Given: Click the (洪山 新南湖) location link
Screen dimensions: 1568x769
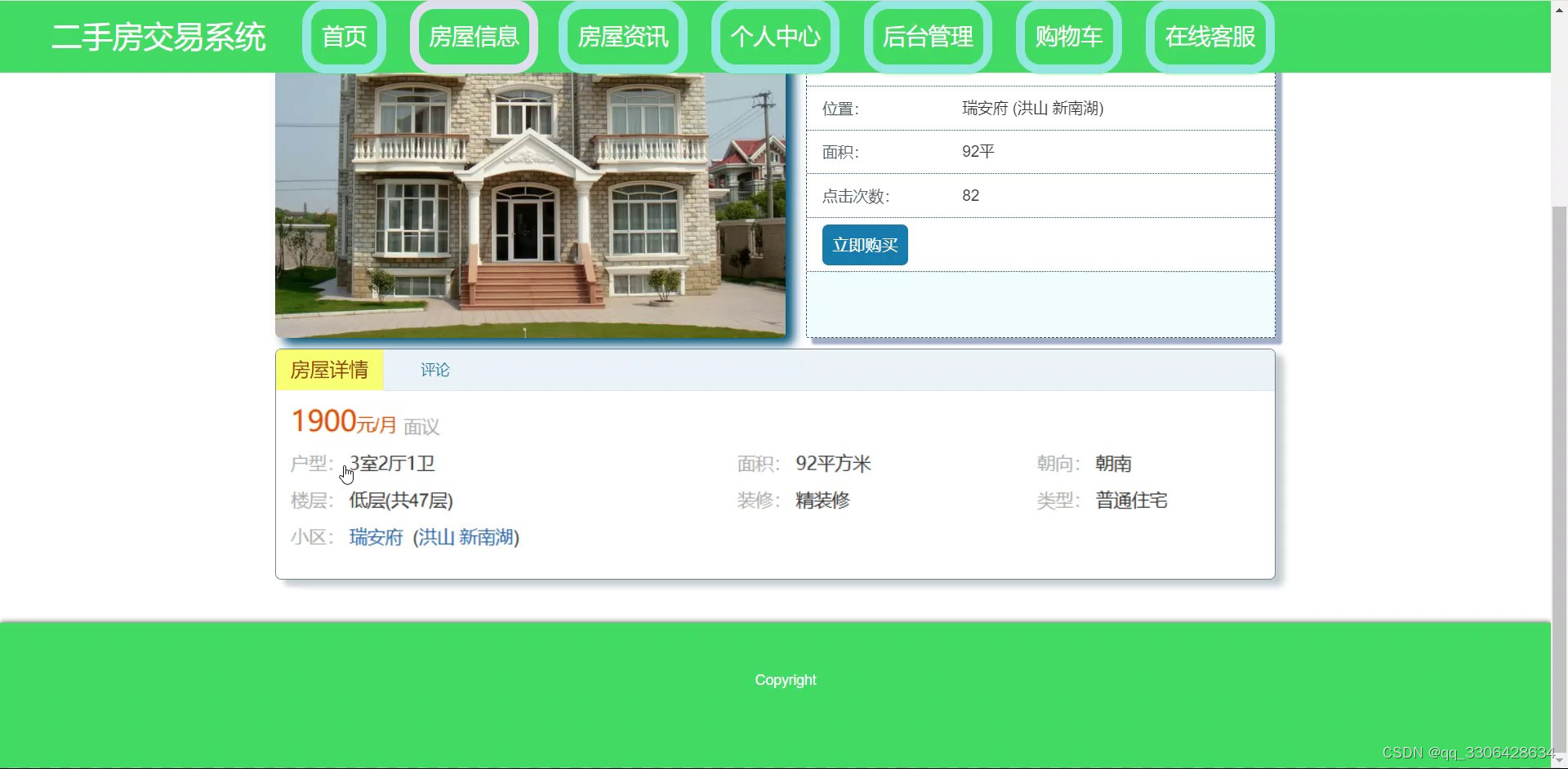Looking at the screenshot, I should 465,537.
